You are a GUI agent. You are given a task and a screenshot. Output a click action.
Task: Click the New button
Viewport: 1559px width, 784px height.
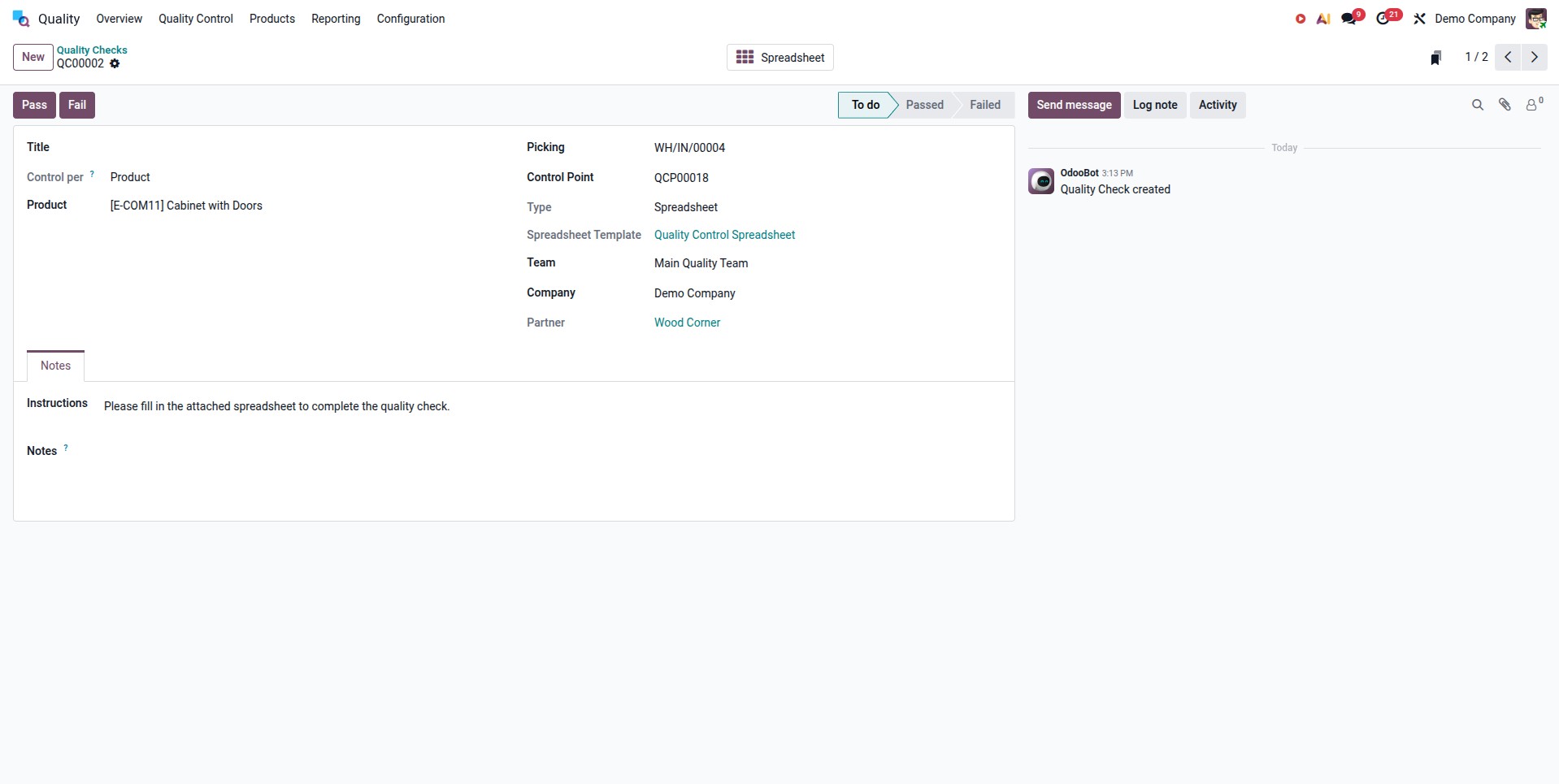(33, 57)
